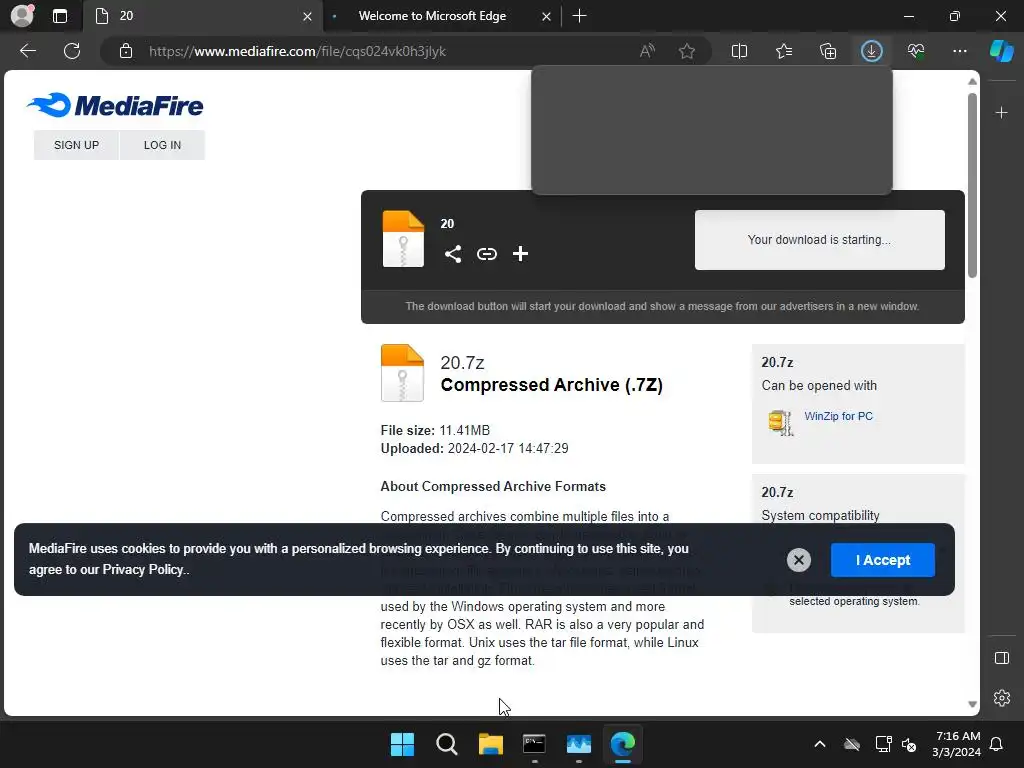The image size is (1024, 768).
Task: Open Settings and more ellipsis menu
Action: pos(959,51)
